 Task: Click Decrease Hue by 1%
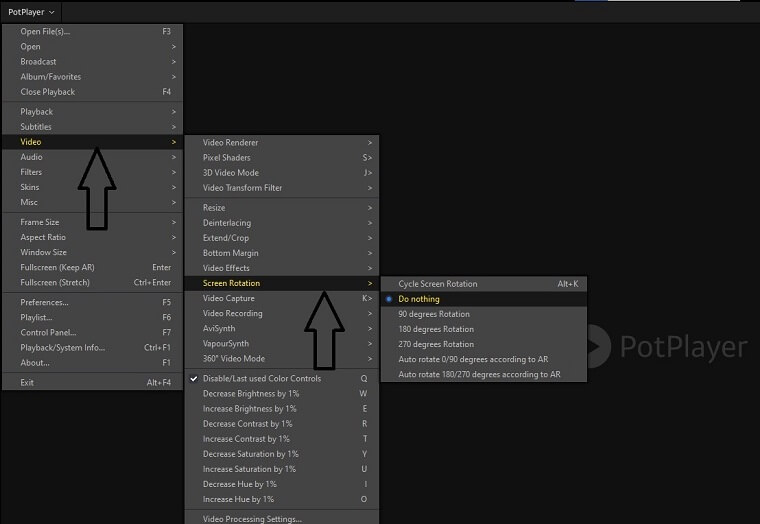(x=282, y=484)
